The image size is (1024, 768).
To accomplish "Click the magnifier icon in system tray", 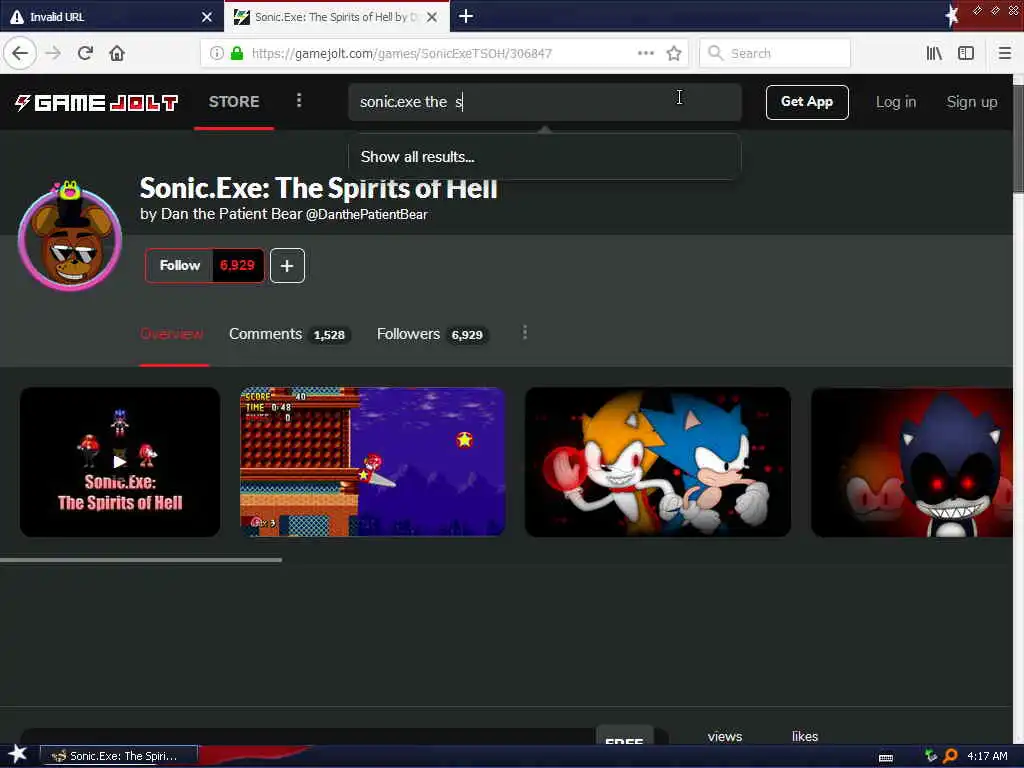I will [950, 756].
